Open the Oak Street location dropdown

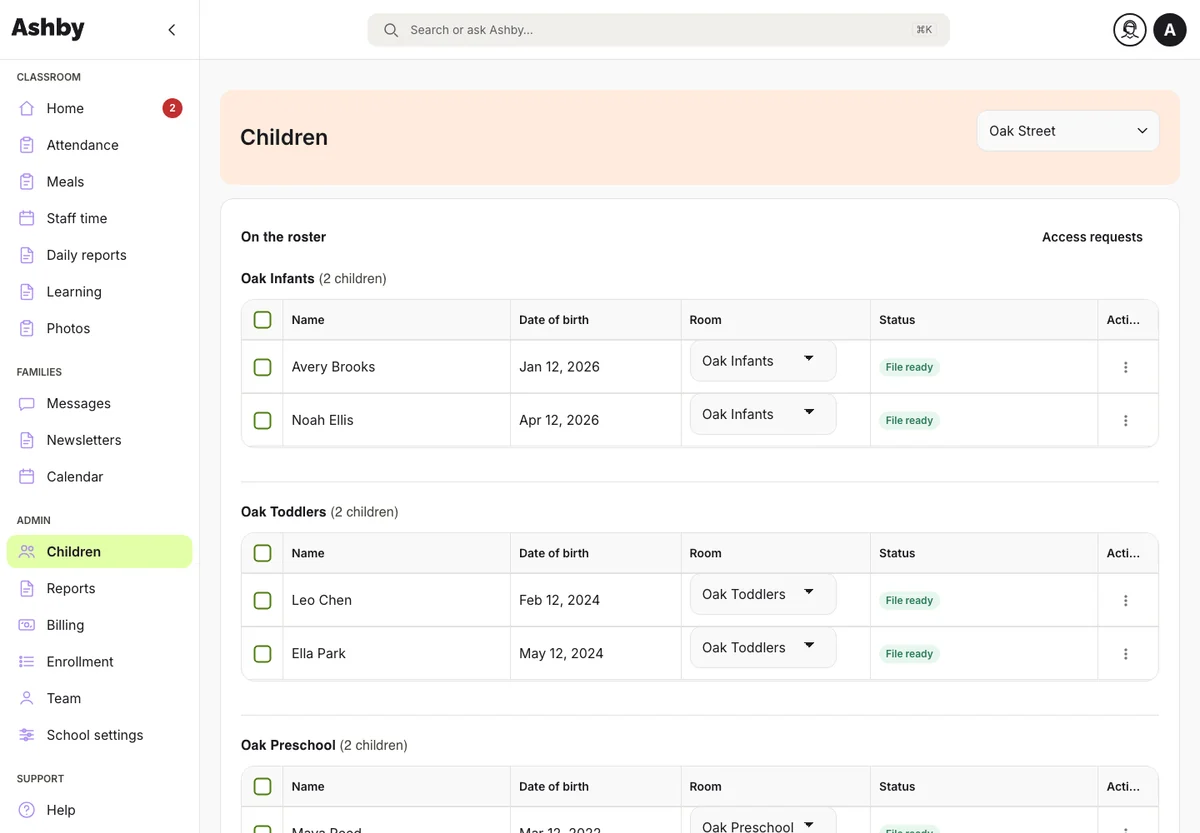click(x=1068, y=131)
